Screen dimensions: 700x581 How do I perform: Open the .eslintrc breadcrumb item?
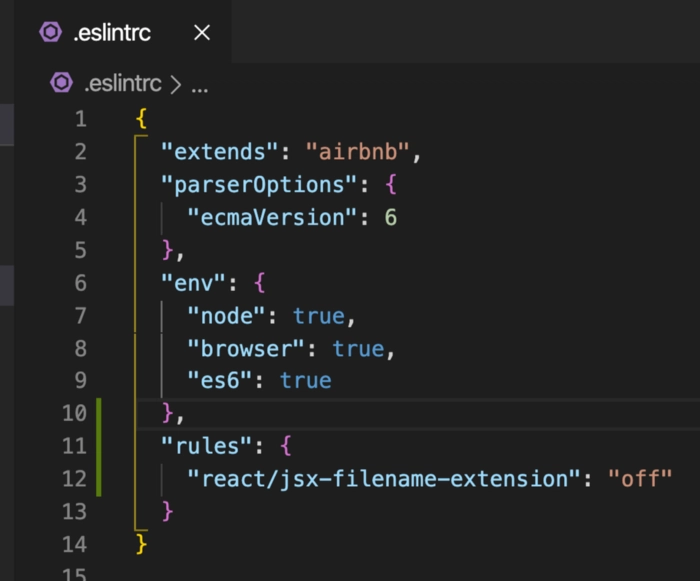pos(123,84)
